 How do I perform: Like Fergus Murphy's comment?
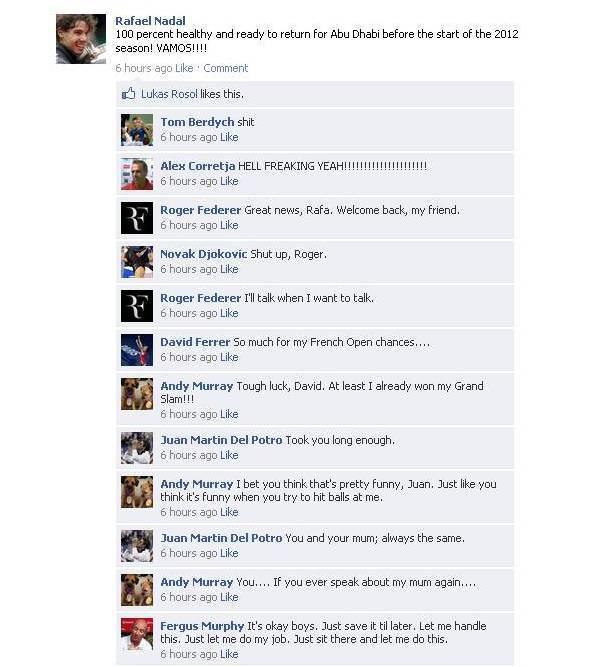229,654
